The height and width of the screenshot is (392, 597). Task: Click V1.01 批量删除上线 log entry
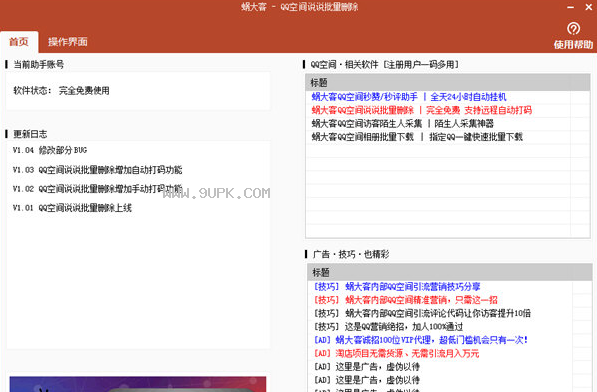[x=72, y=208]
